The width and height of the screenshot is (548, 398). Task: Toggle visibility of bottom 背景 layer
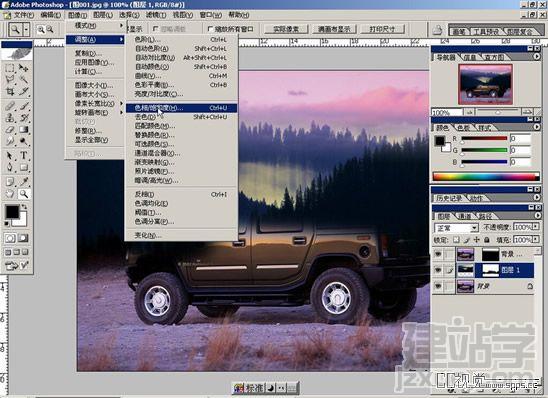438,286
